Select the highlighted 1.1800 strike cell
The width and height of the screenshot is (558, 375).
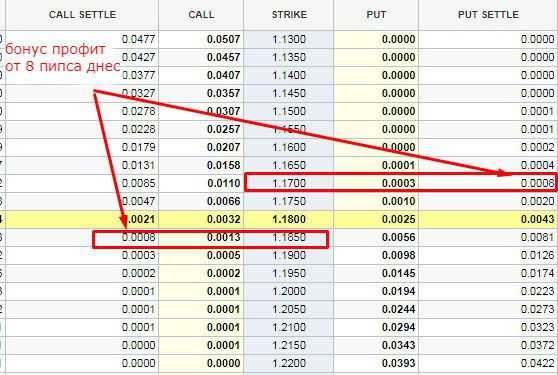point(289,219)
